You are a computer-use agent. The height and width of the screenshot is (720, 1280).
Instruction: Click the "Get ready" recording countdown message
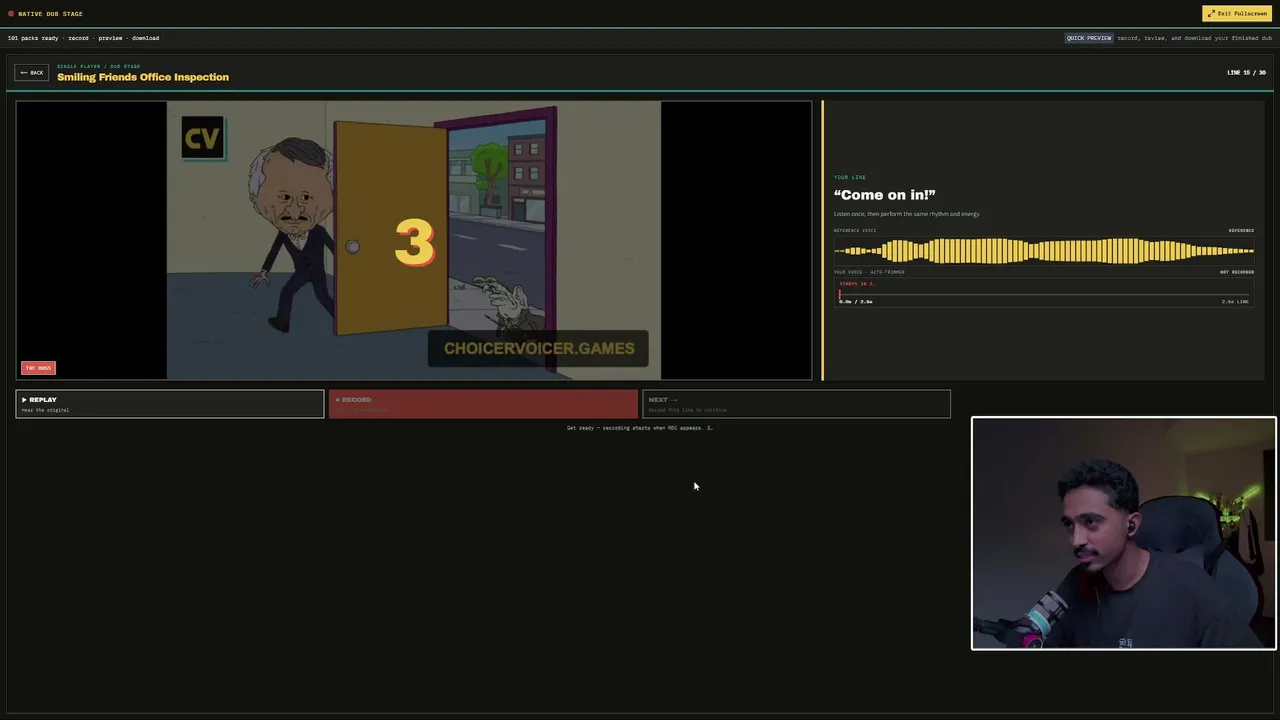(640, 428)
